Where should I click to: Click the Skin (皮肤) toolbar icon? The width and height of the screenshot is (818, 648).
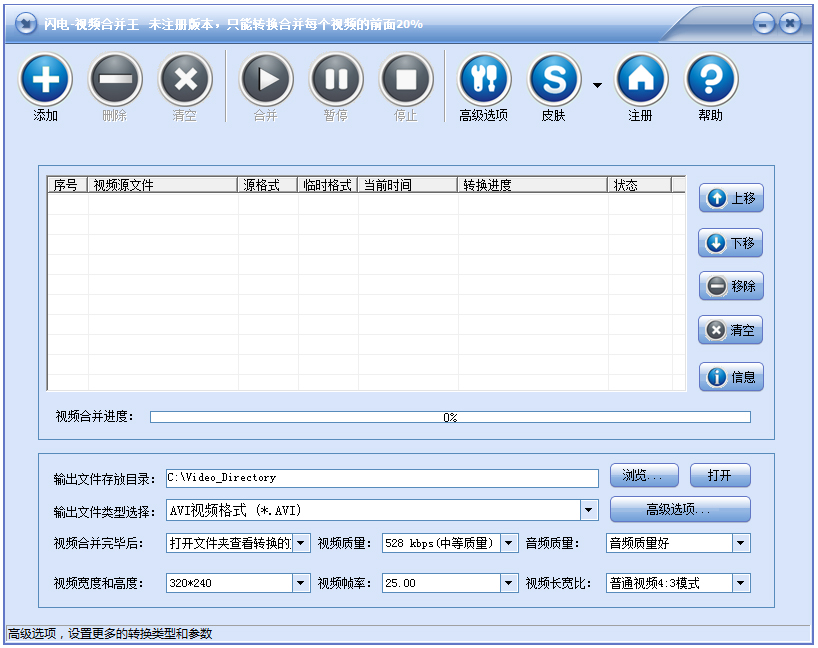(x=554, y=79)
